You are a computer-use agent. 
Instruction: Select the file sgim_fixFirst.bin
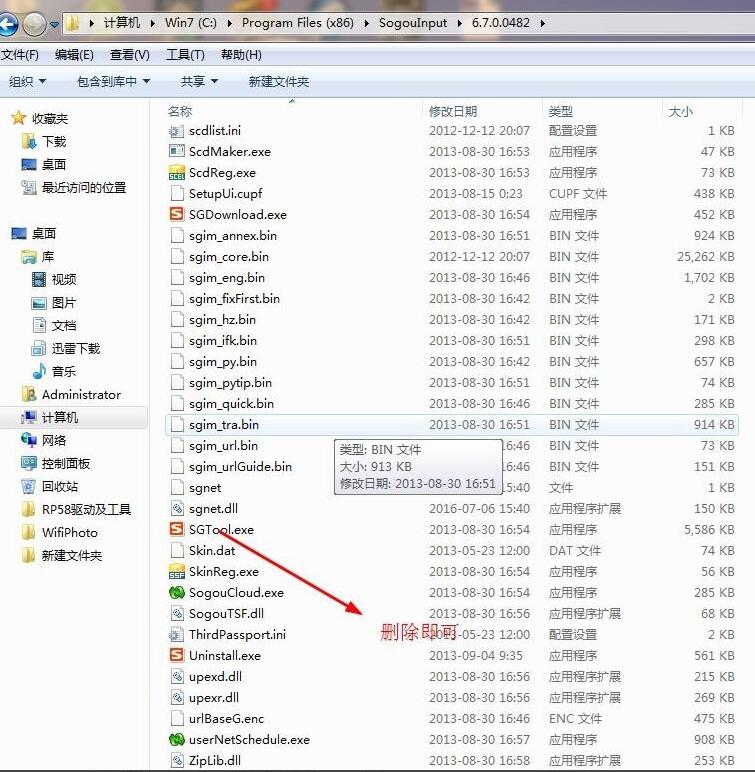[452, 298]
